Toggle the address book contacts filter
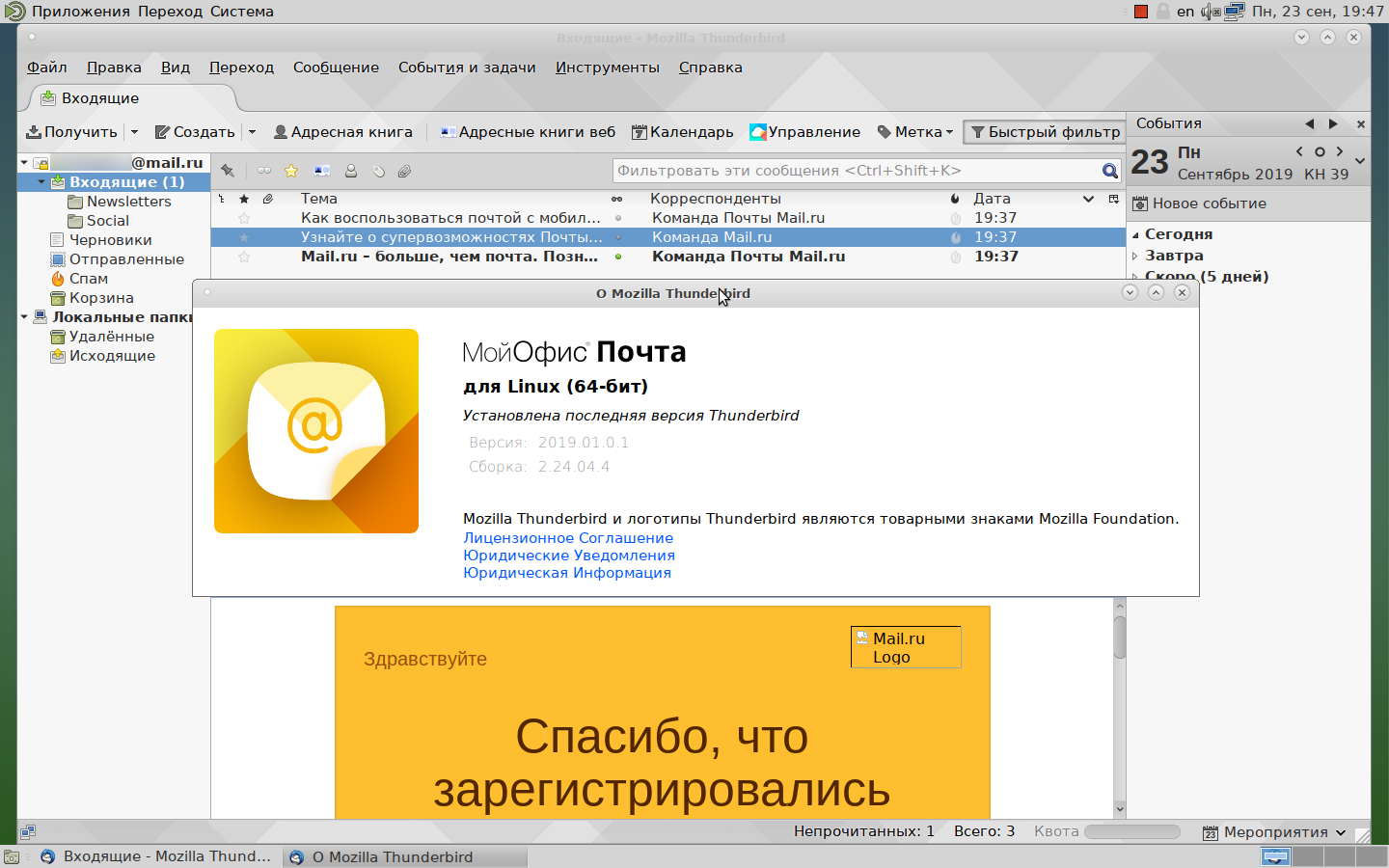This screenshot has height=868, width=1389. [322, 171]
